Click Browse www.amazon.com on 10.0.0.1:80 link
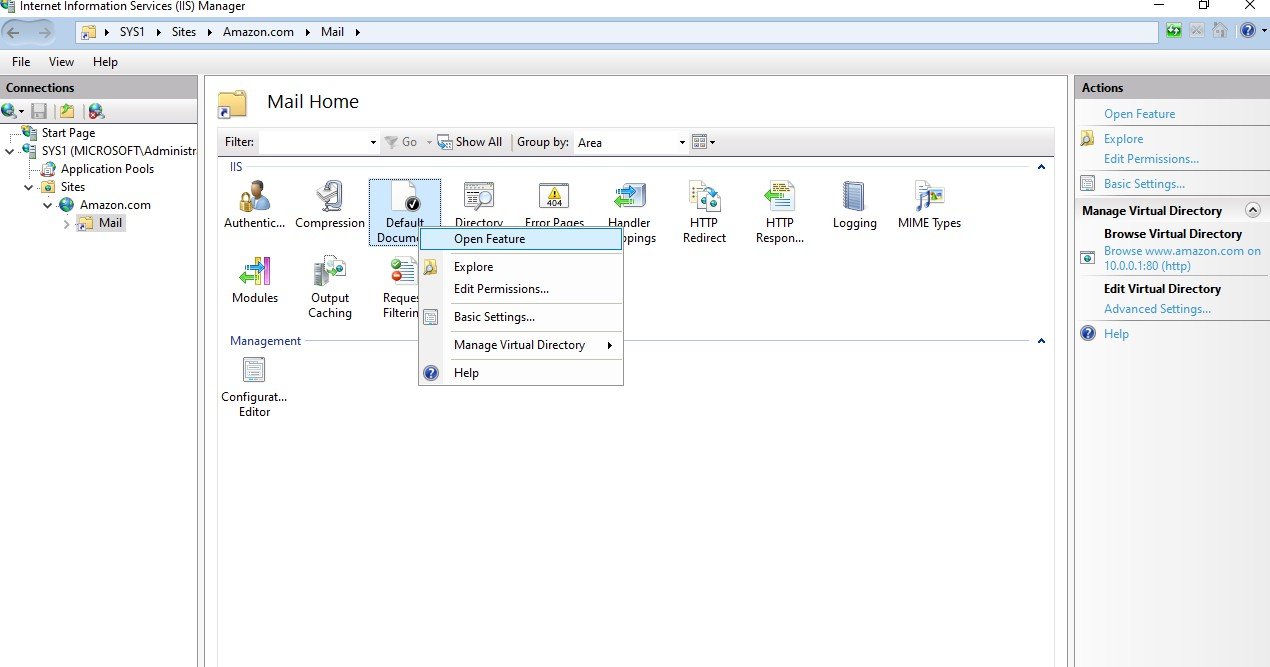This screenshot has width=1270, height=667. [x=1182, y=259]
